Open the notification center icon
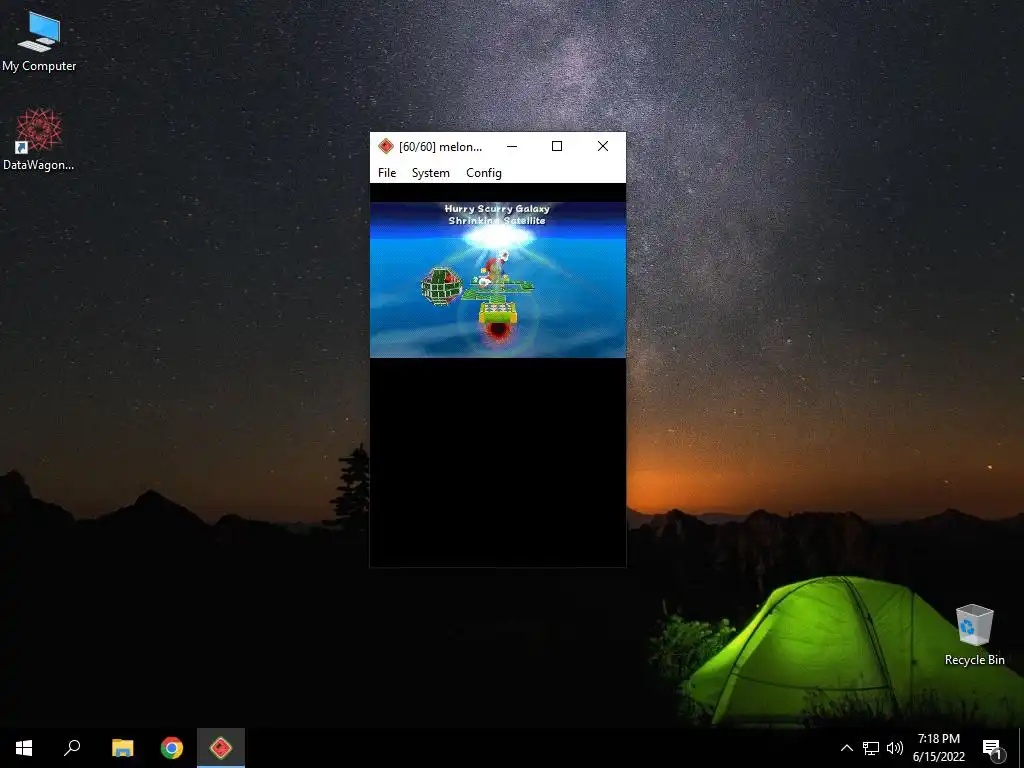Viewport: 1024px width, 768px height. pyautogui.click(x=993, y=748)
